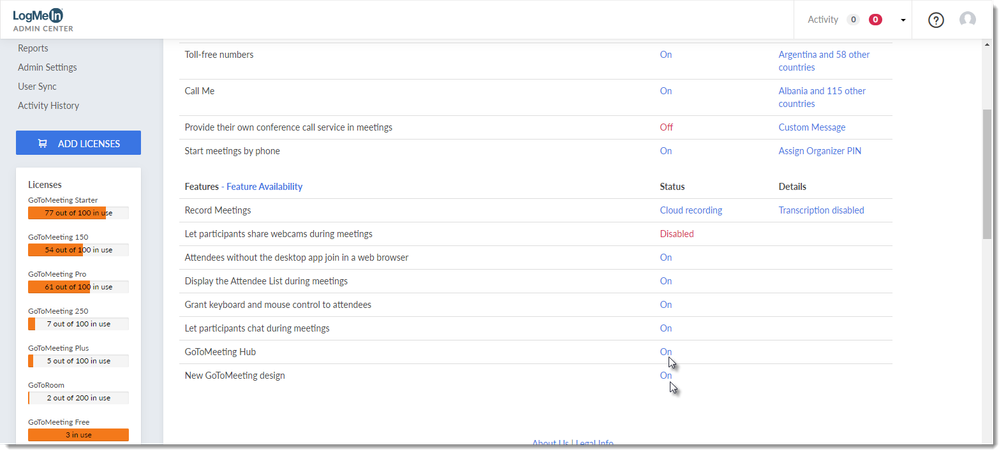Click the GoToMeeting Starter usage bar
999x450 pixels.
(x=78, y=213)
